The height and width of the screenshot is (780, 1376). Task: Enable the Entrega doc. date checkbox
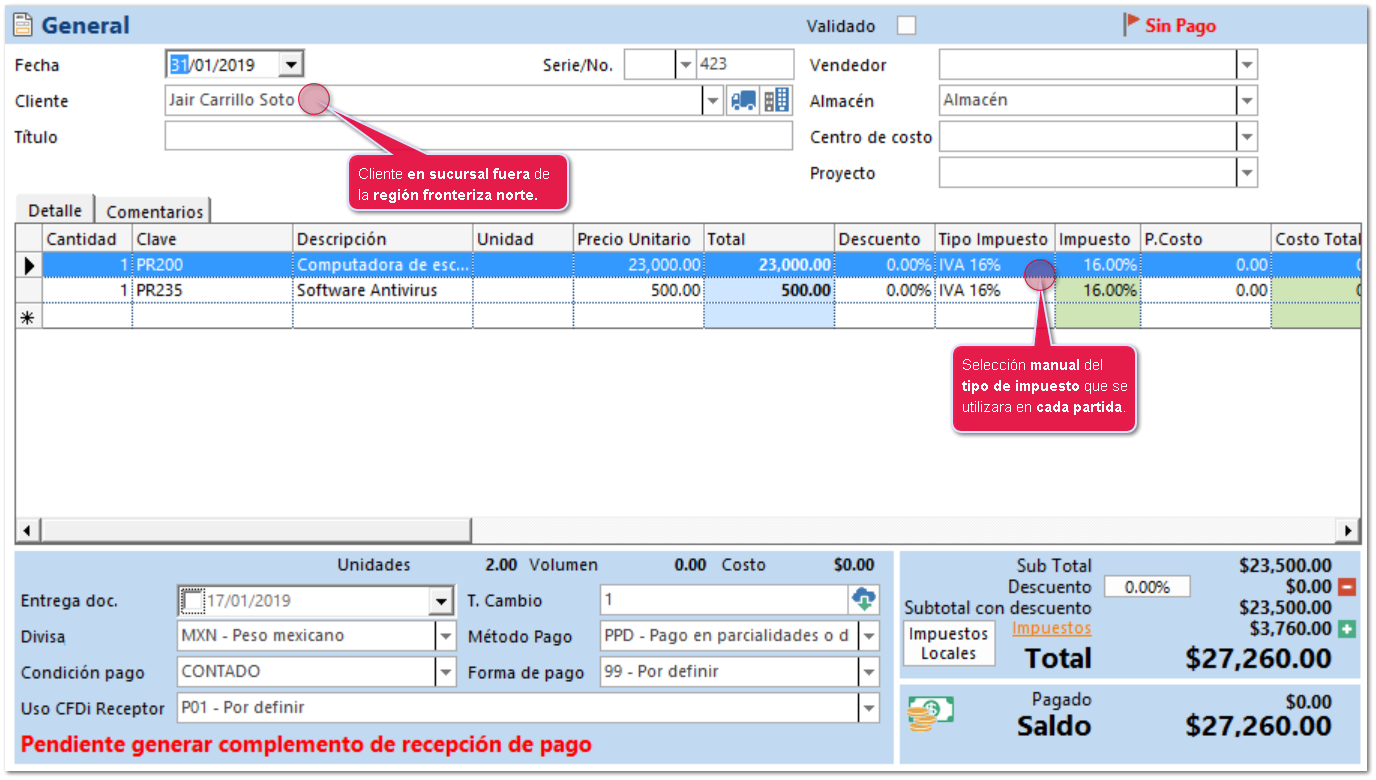tap(191, 601)
